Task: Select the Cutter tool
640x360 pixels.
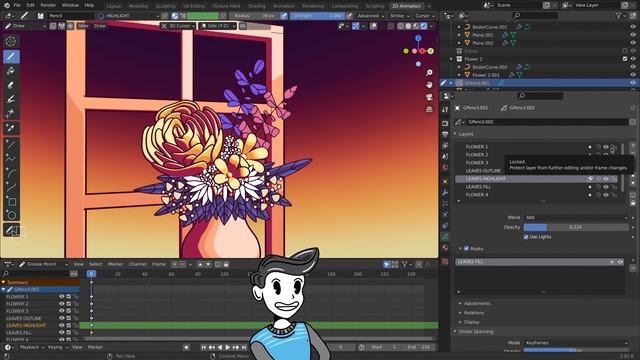Action: (x=11, y=113)
